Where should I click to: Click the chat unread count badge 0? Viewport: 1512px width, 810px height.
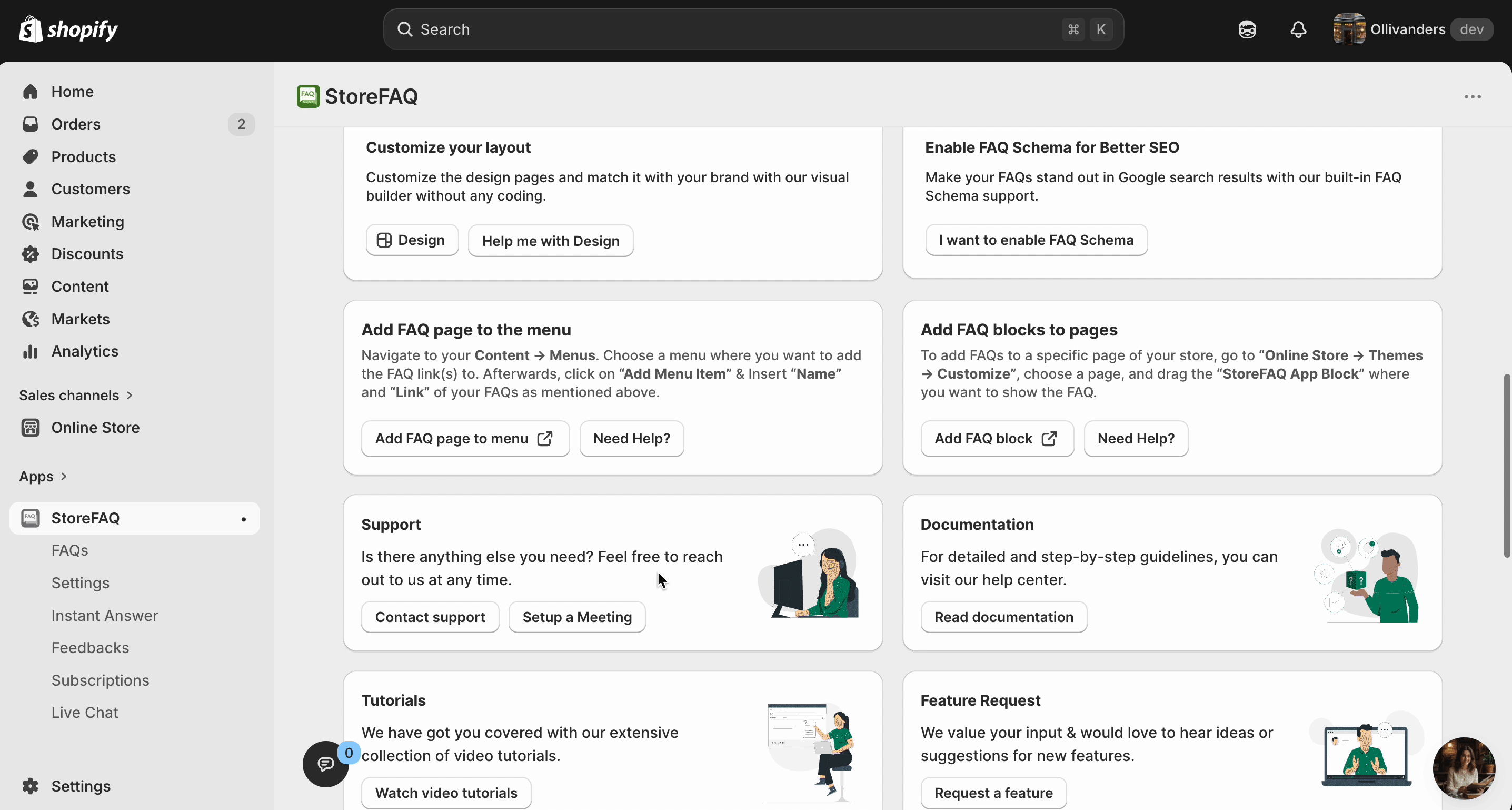(x=349, y=753)
